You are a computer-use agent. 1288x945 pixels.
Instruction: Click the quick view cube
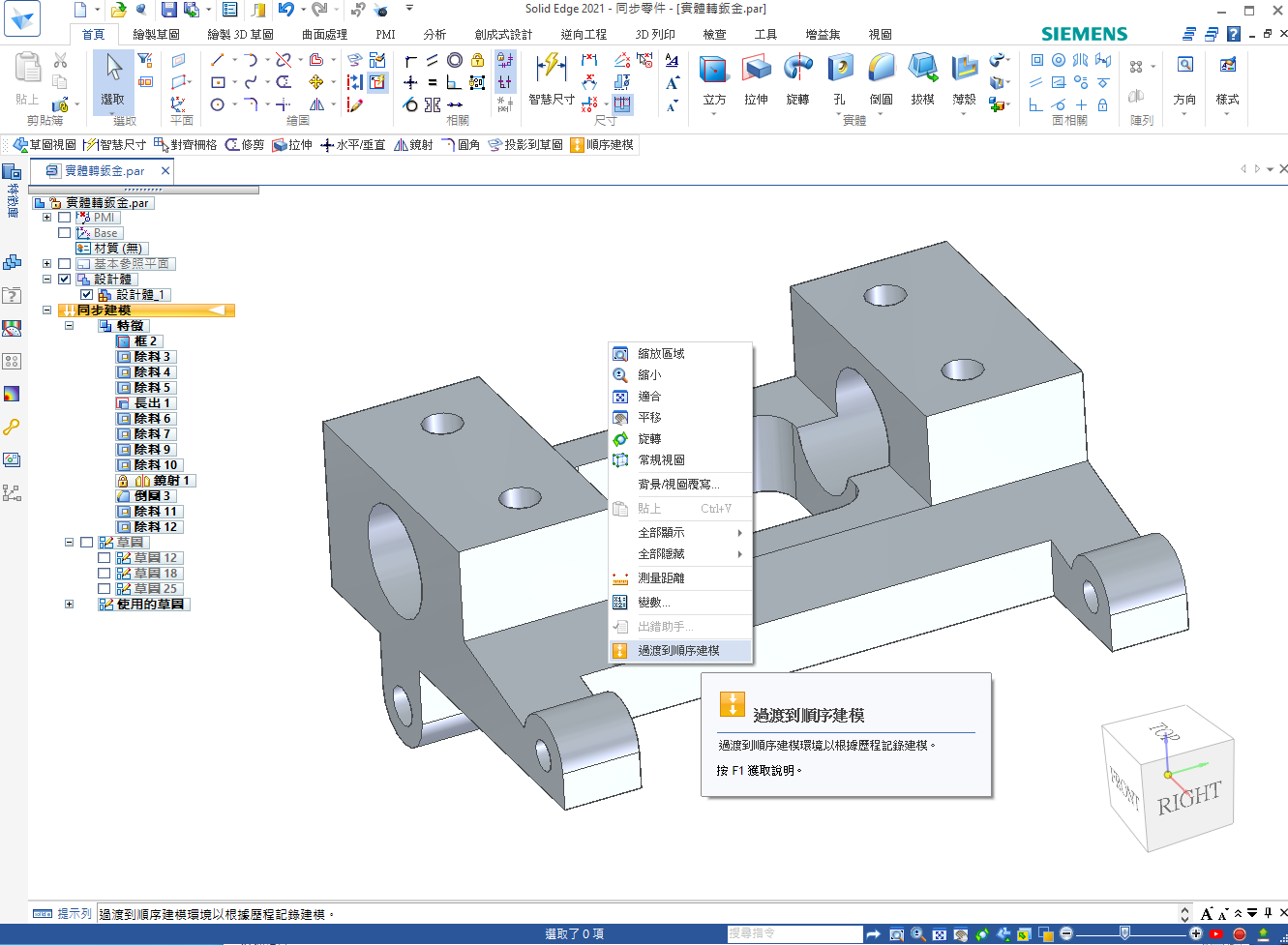(x=1168, y=781)
